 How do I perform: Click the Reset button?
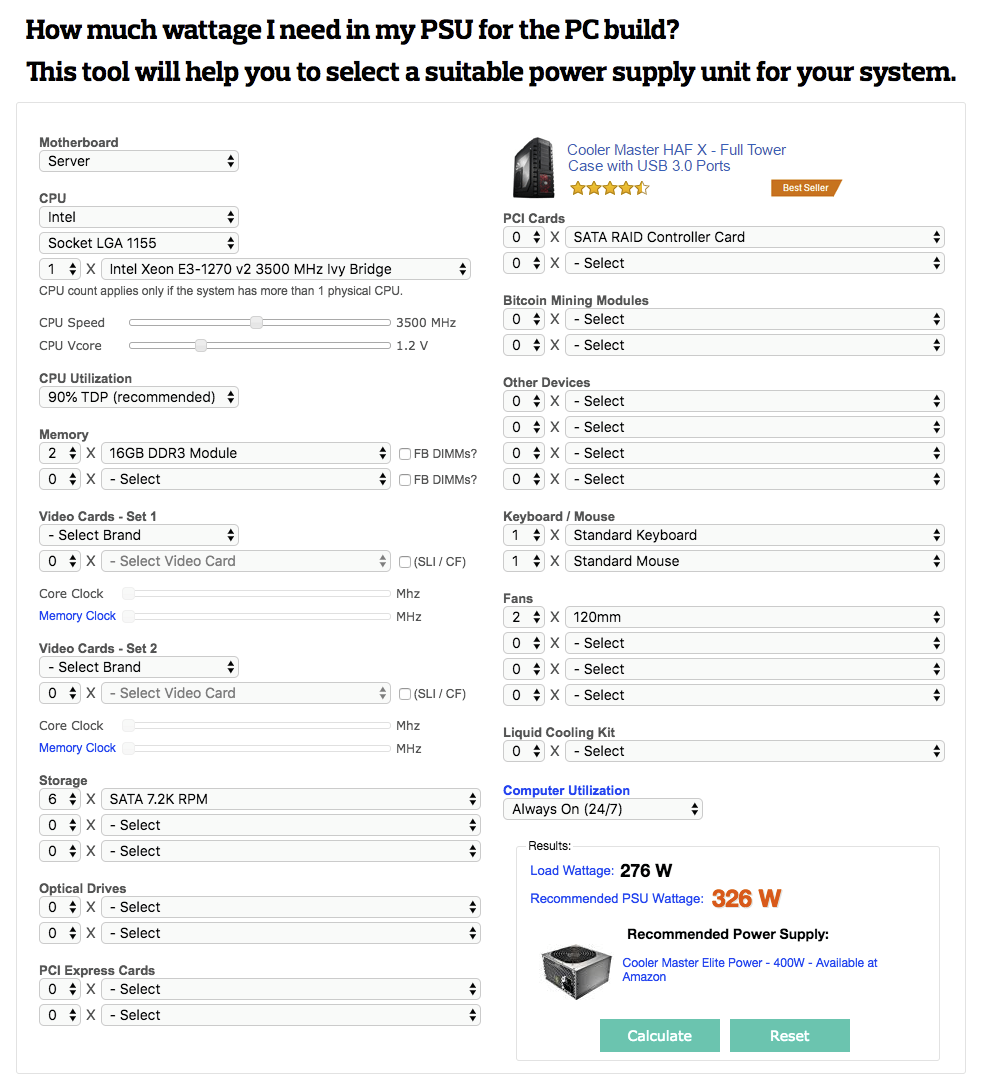click(x=790, y=1036)
